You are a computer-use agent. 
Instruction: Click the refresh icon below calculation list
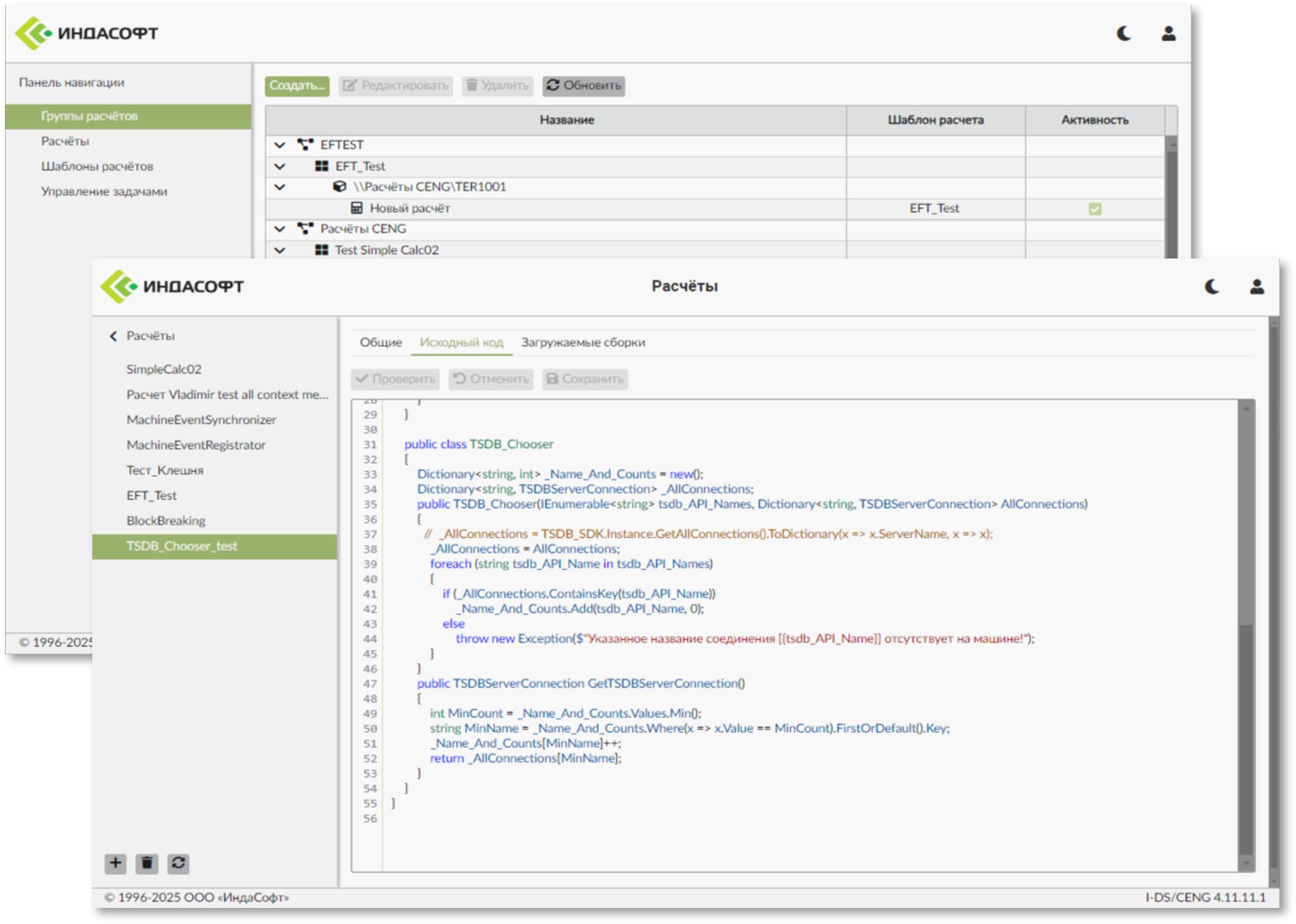(178, 863)
